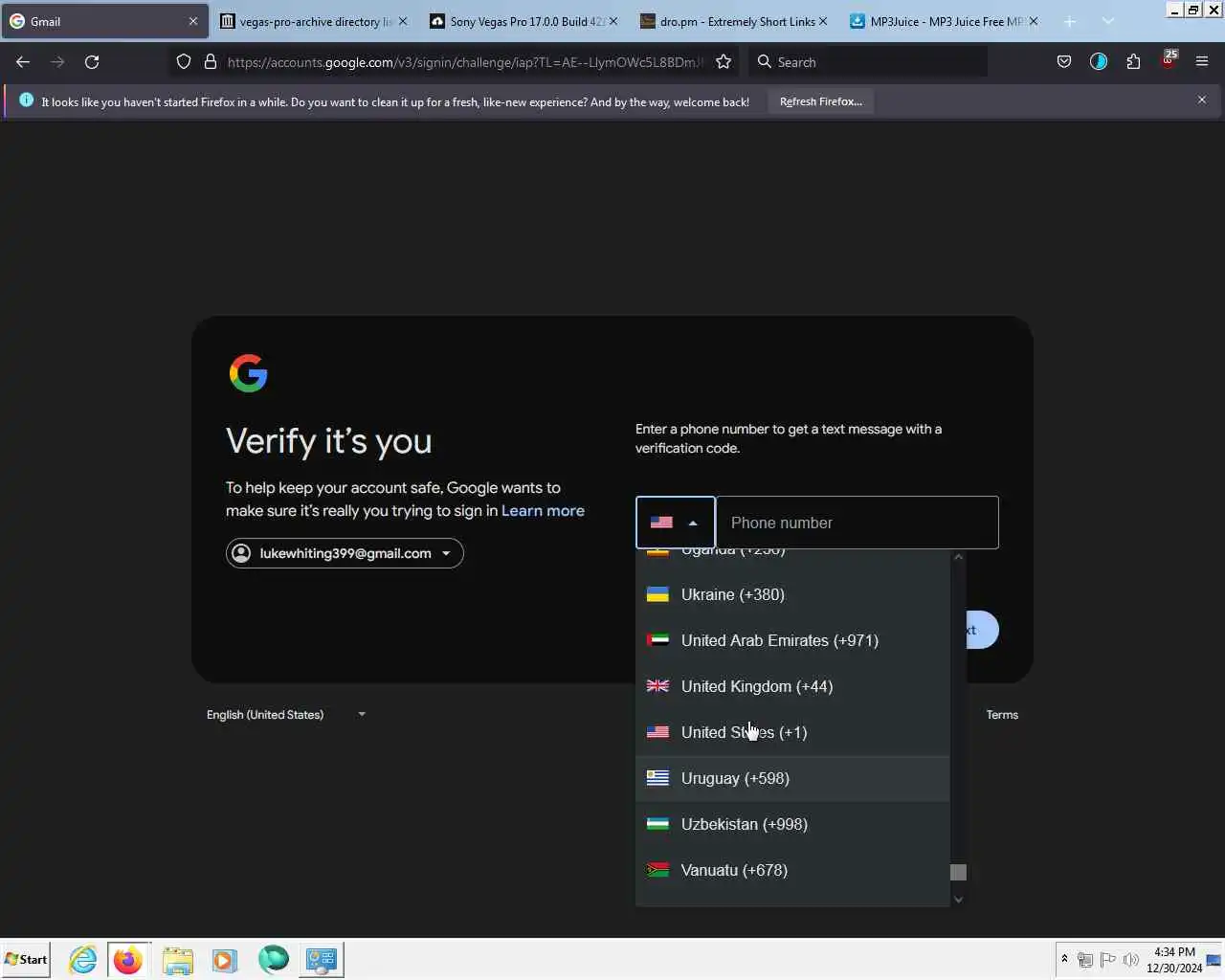This screenshot has width=1225, height=980.
Task: Click the Phone number field
Action: coord(857,523)
